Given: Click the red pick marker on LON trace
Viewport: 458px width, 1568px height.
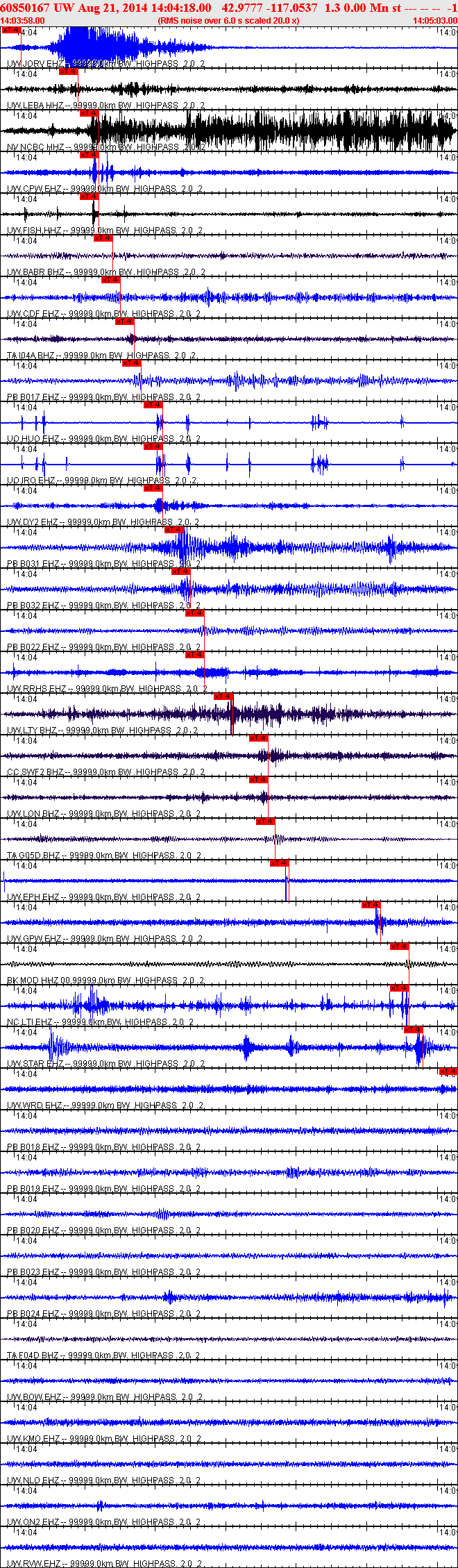Looking at the screenshot, I should coord(259,780).
